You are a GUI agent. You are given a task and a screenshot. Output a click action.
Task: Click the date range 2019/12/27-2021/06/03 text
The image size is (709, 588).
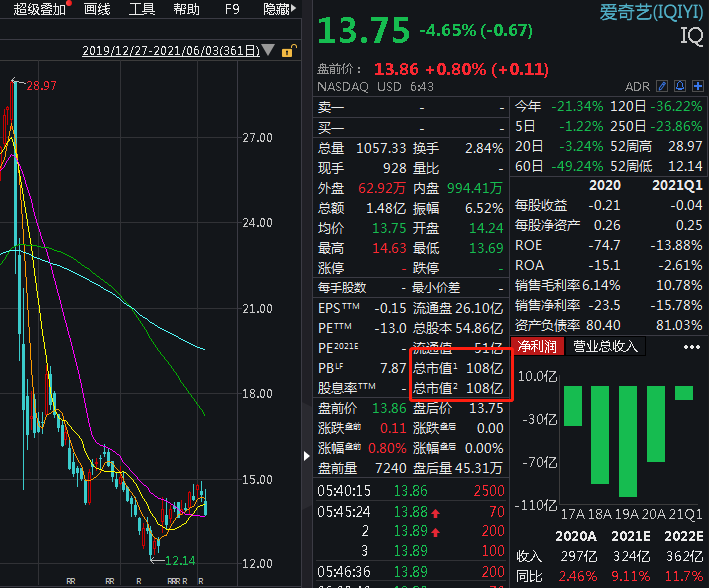click(171, 51)
